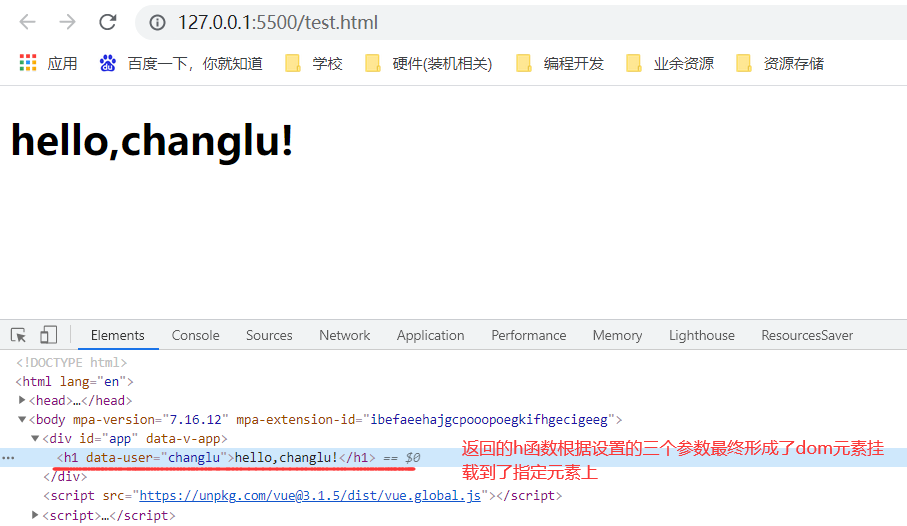Switch to the Memory tab
Screen dimensions: 907x526
coord(617,335)
